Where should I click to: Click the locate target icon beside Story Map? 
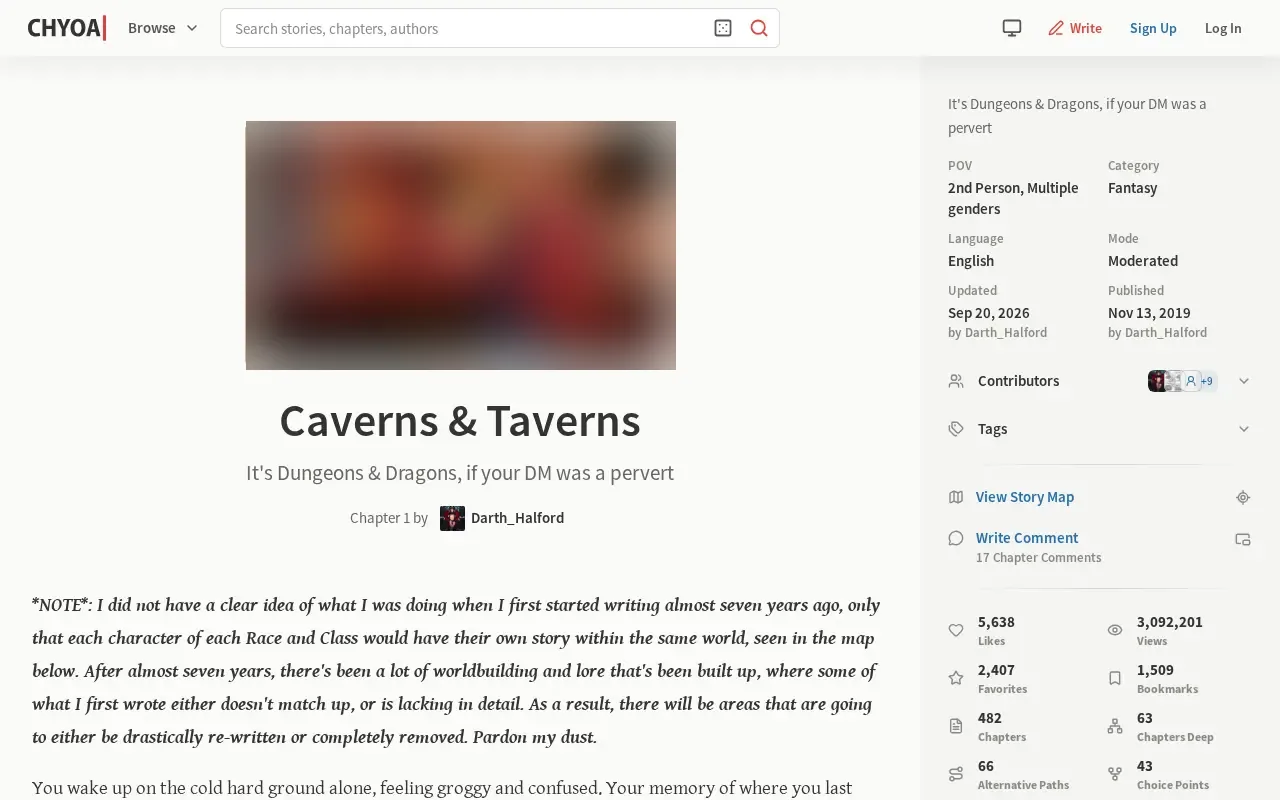point(1243,497)
